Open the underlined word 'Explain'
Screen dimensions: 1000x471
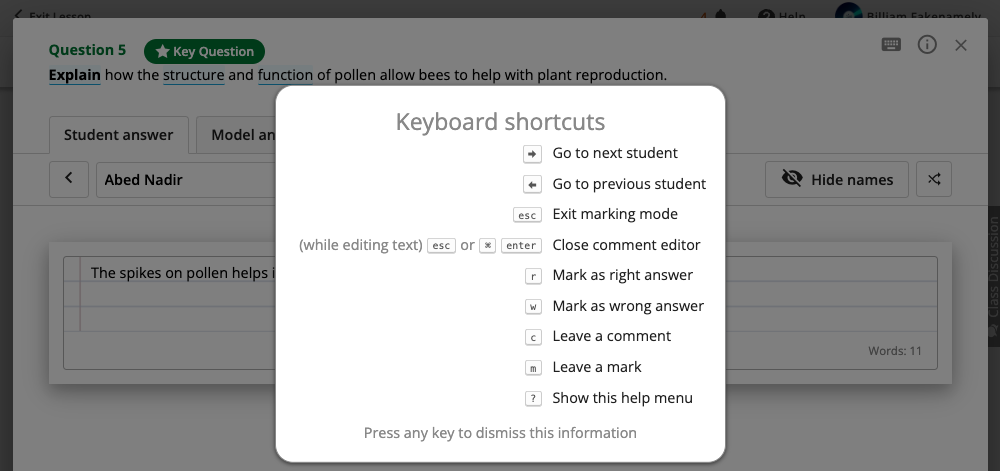75,75
